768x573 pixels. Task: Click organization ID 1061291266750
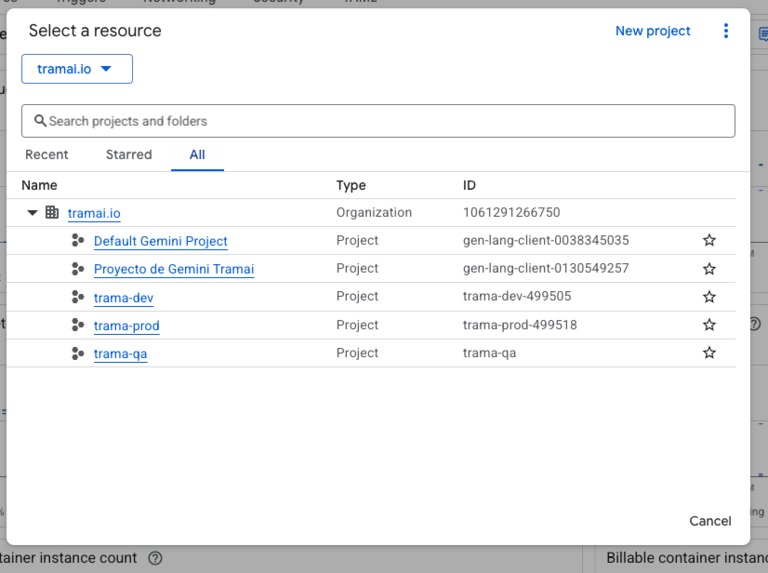point(511,213)
